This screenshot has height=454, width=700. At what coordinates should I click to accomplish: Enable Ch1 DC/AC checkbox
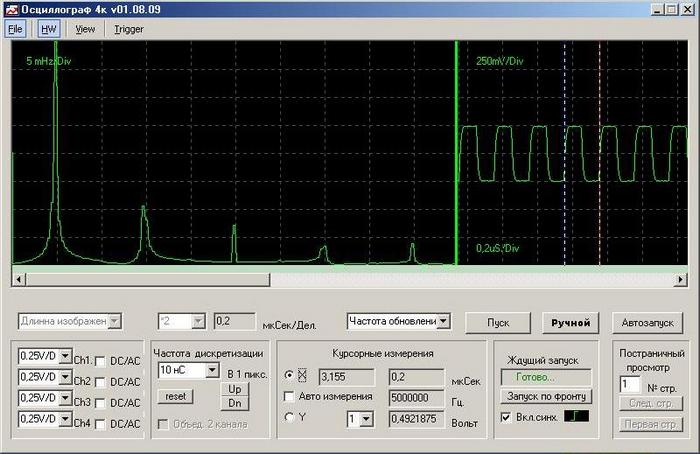(100, 360)
